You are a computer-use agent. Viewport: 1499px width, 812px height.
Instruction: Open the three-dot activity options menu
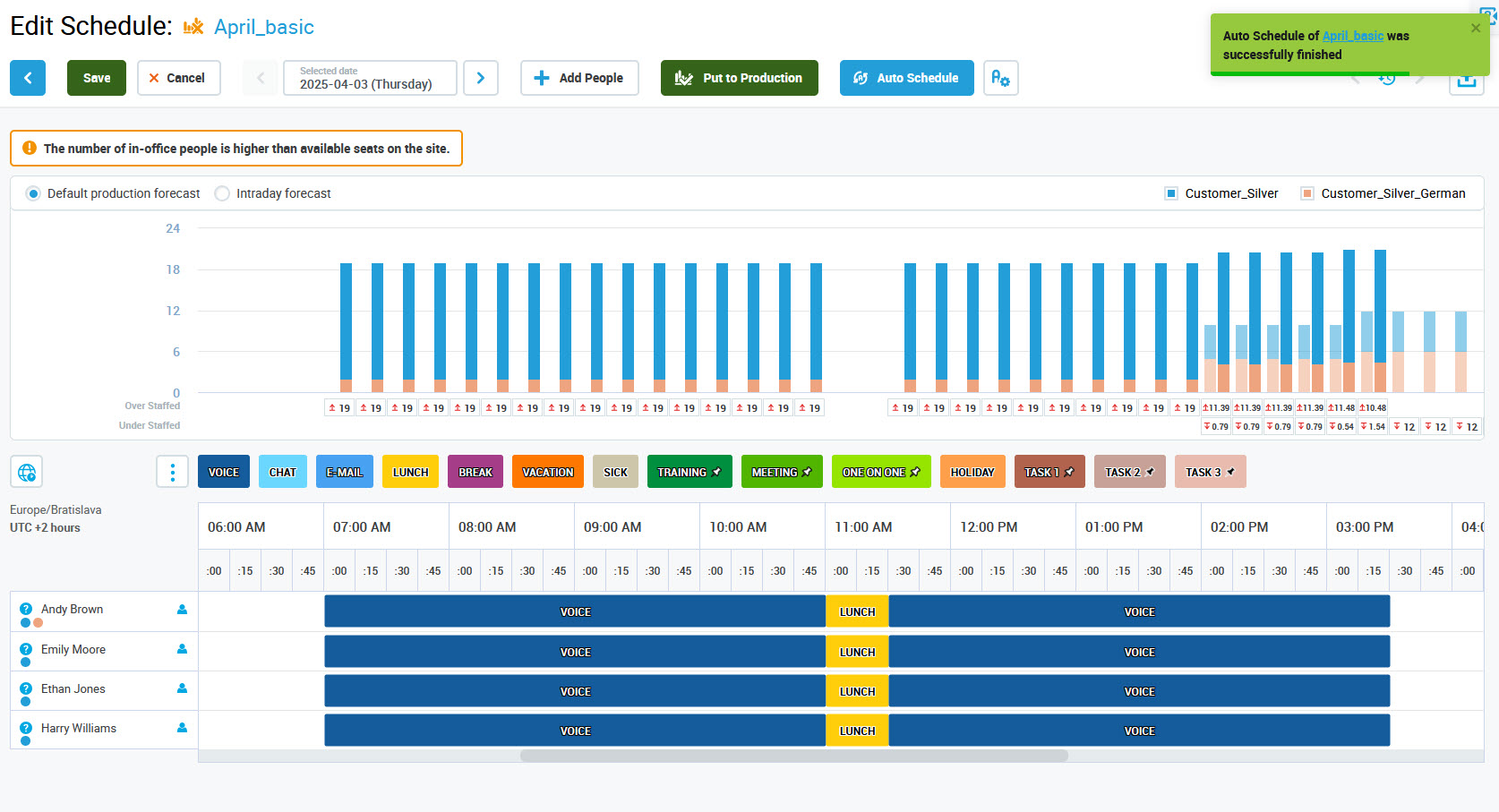point(172,472)
